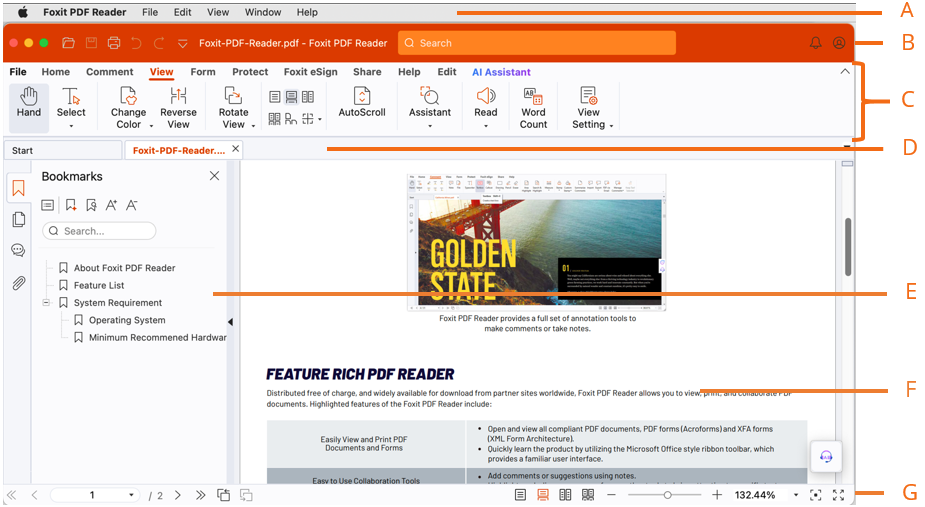Open the Protect ribbon tab
This screenshot has height=507, width=925.
click(x=250, y=72)
